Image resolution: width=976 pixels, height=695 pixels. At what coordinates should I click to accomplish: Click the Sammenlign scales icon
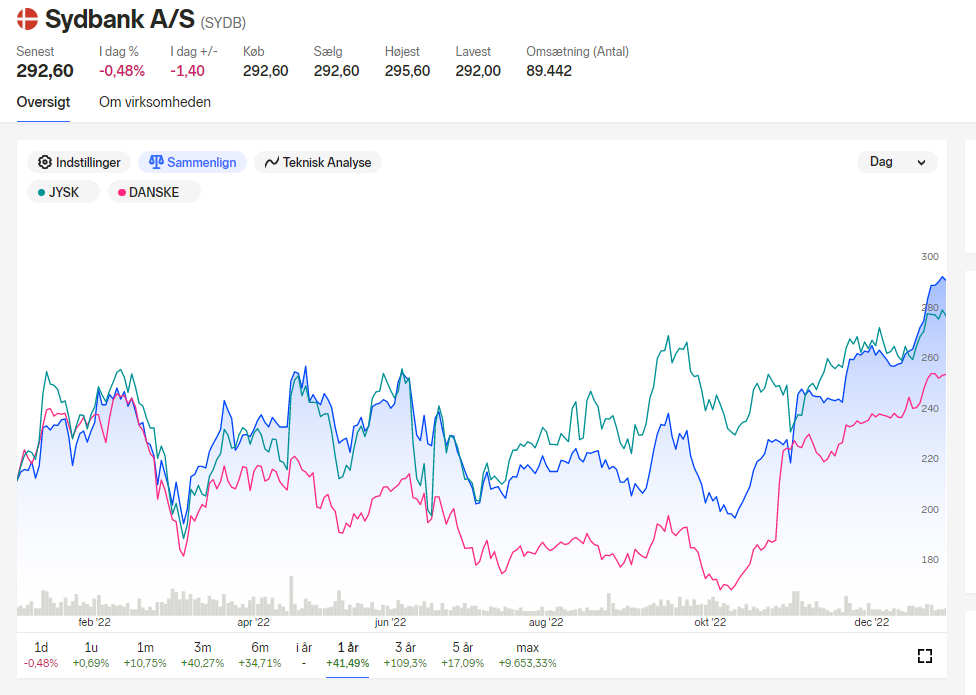point(156,162)
